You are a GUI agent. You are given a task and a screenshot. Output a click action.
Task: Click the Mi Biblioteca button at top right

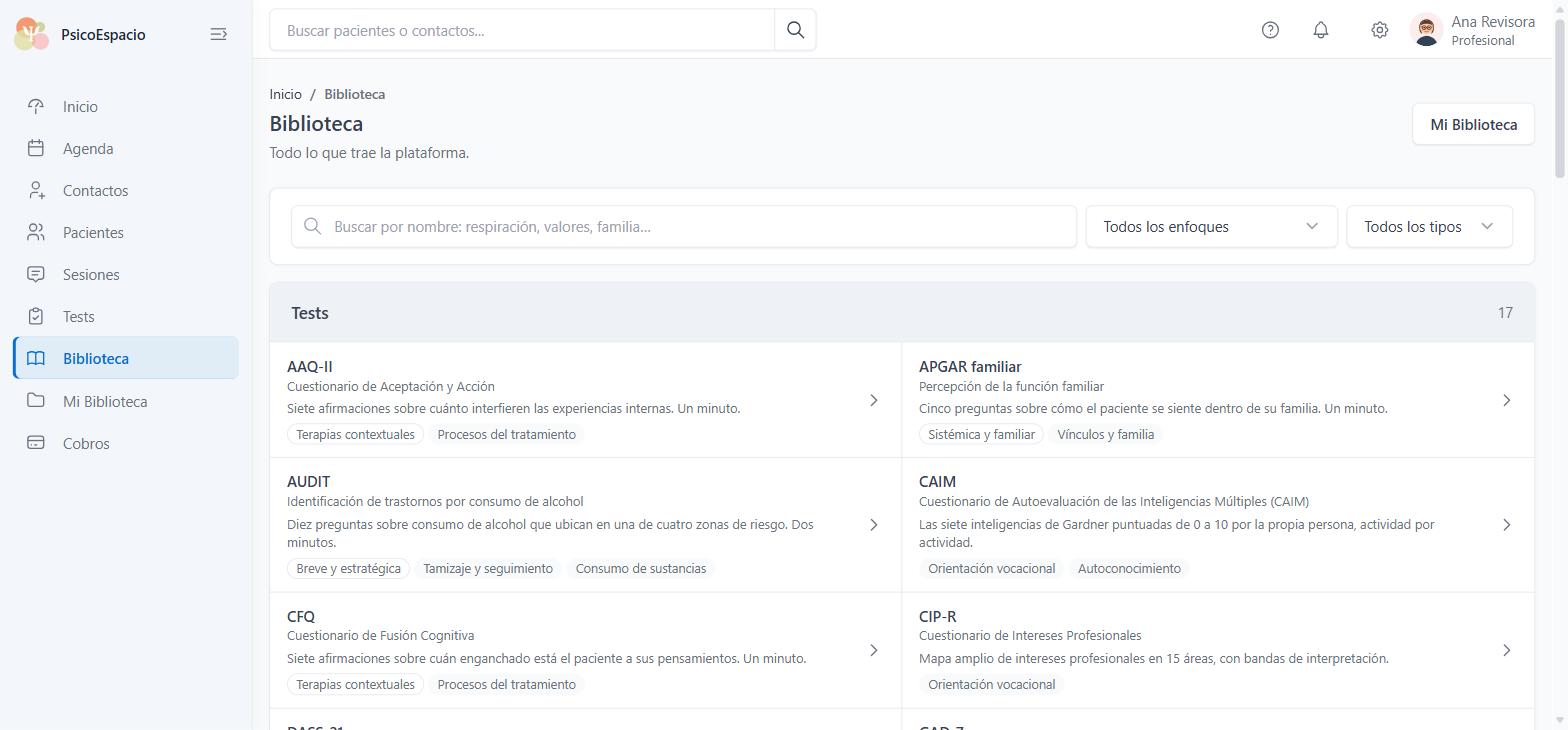point(1473,124)
